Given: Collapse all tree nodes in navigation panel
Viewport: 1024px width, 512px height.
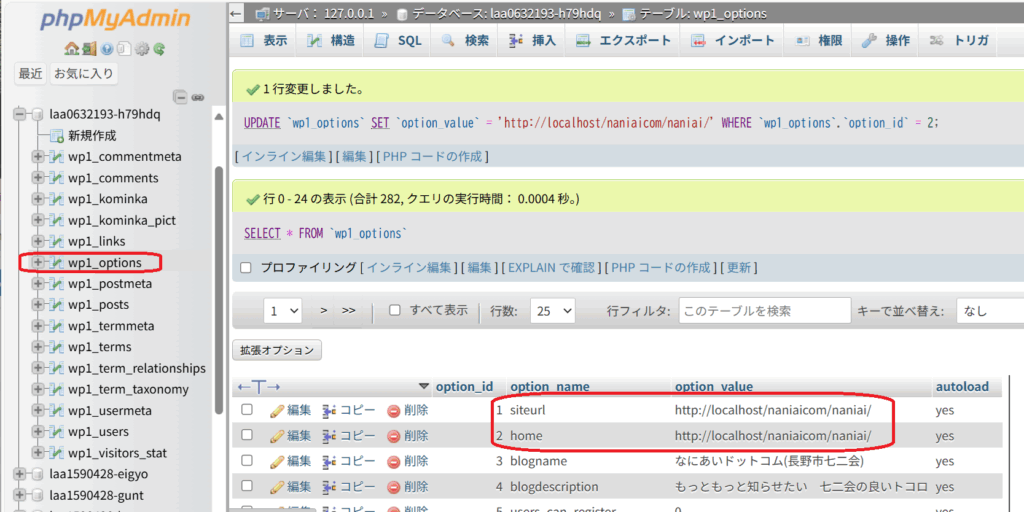Looking at the screenshot, I should [180, 97].
